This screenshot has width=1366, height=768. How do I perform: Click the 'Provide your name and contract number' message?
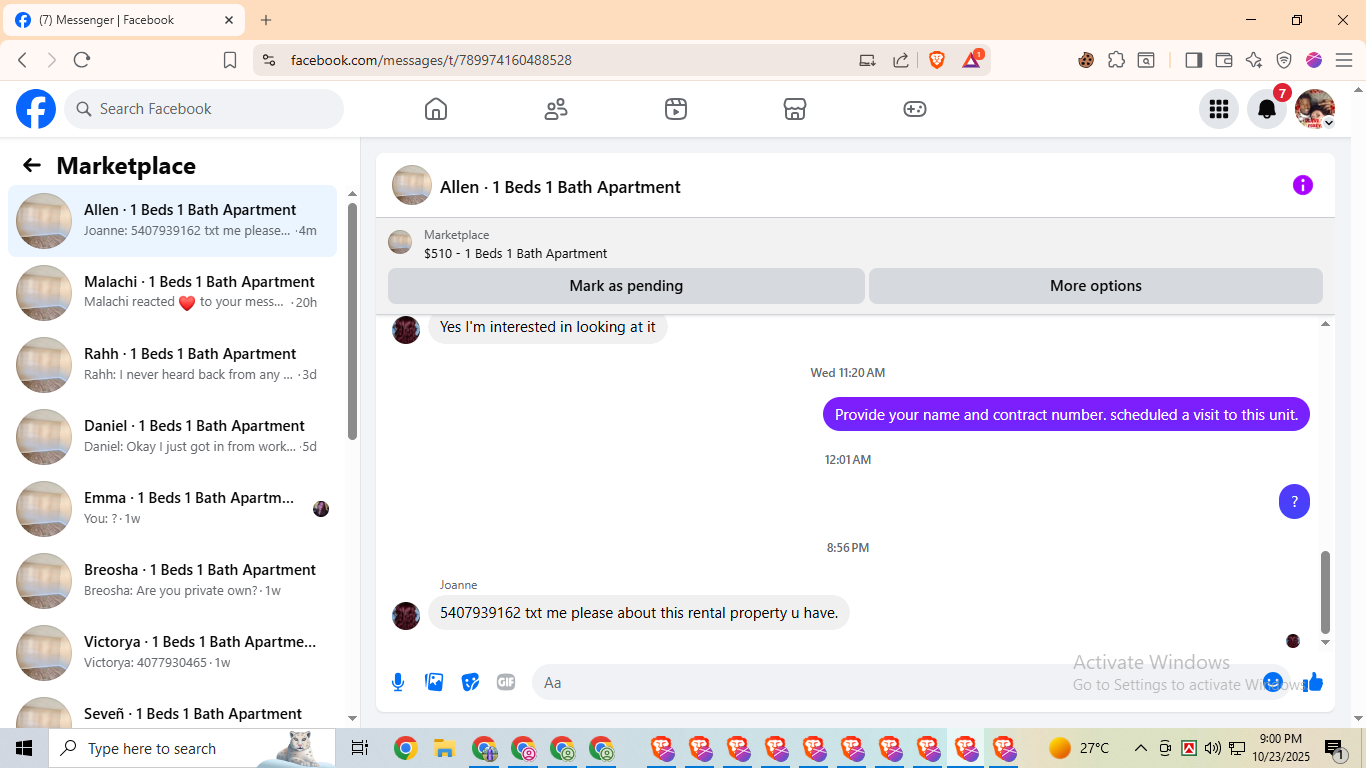click(1066, 414)
